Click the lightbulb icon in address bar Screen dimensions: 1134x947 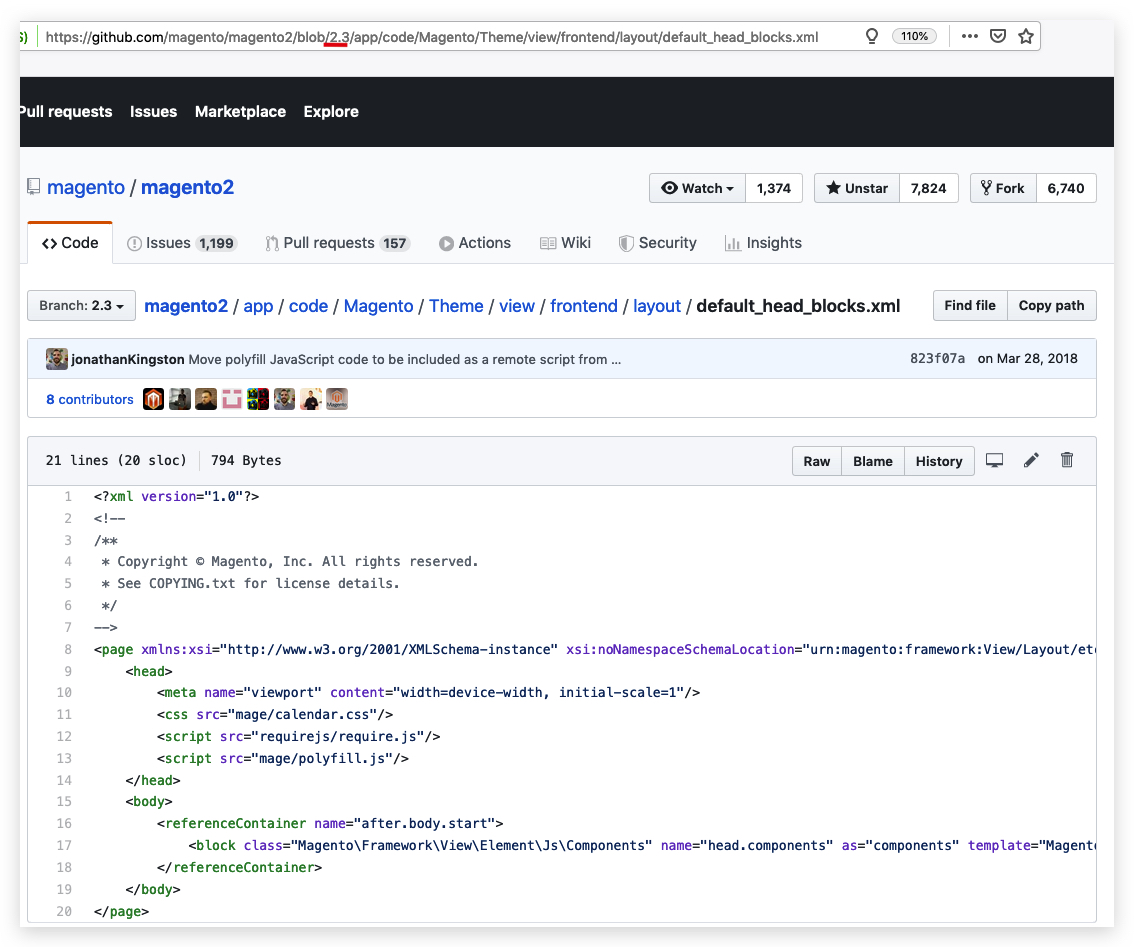[x=871, y=36]
